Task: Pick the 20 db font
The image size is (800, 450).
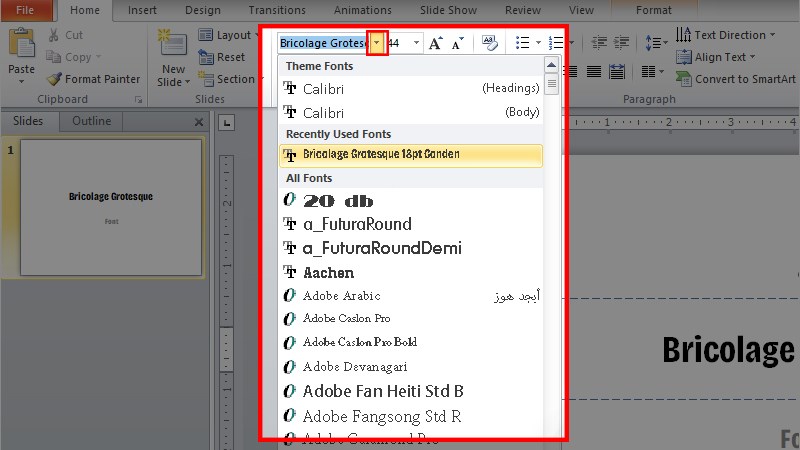Action: click(x=411, y=200)
